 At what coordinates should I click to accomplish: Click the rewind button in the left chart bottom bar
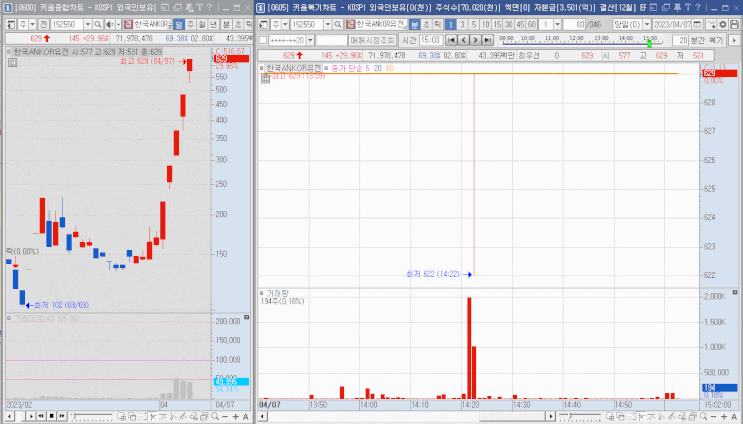coord(41,416)
